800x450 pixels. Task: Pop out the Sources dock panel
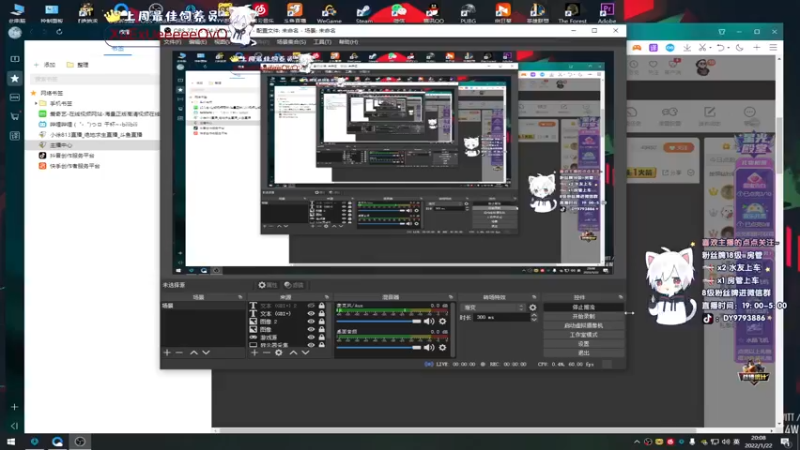coord(327,297)
